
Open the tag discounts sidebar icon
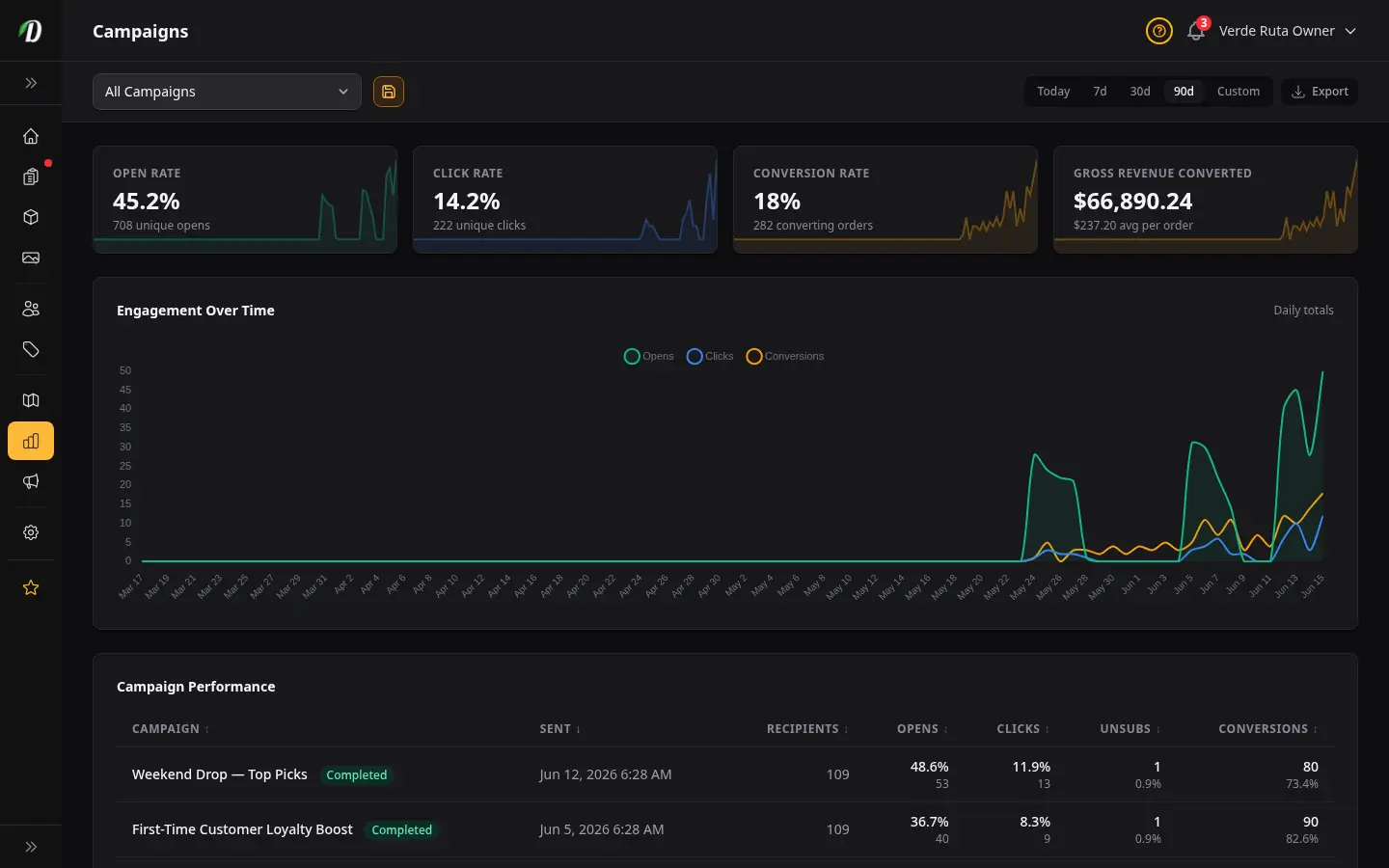31,349
